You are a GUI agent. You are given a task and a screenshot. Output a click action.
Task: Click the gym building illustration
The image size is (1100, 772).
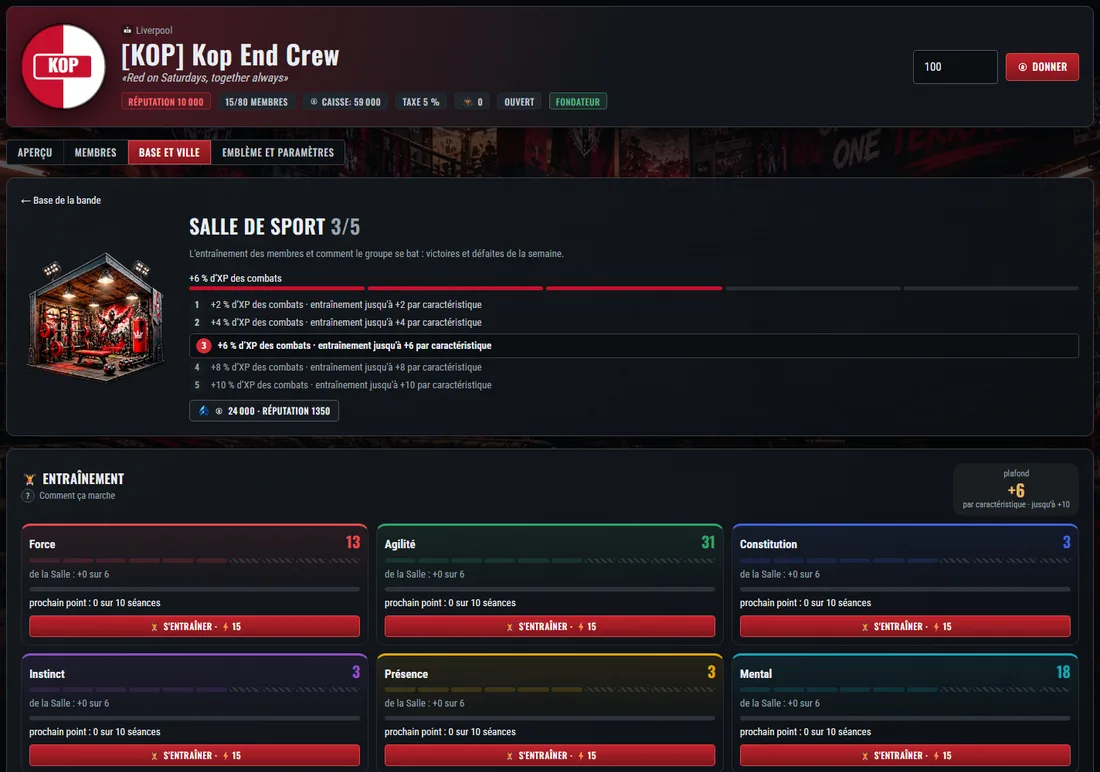pyautogui.click(x=97, y=316)
